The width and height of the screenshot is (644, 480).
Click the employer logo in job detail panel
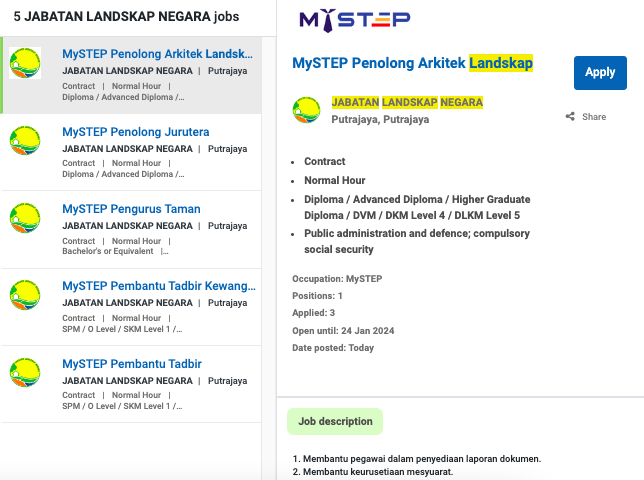(x=306, y=110)
